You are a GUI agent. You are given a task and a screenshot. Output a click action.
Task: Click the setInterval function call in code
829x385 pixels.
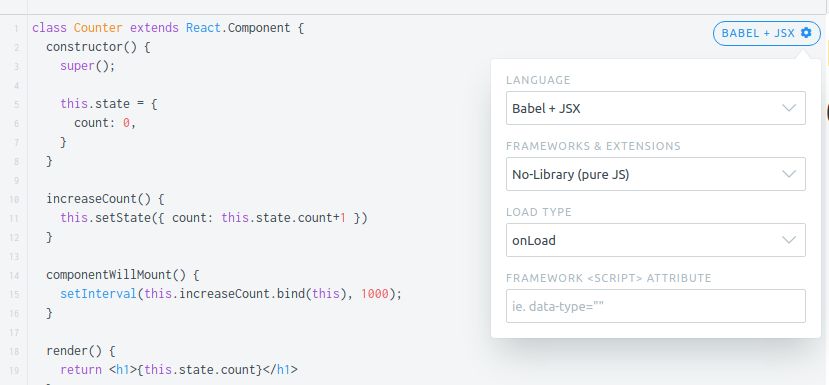click(98, 294)
